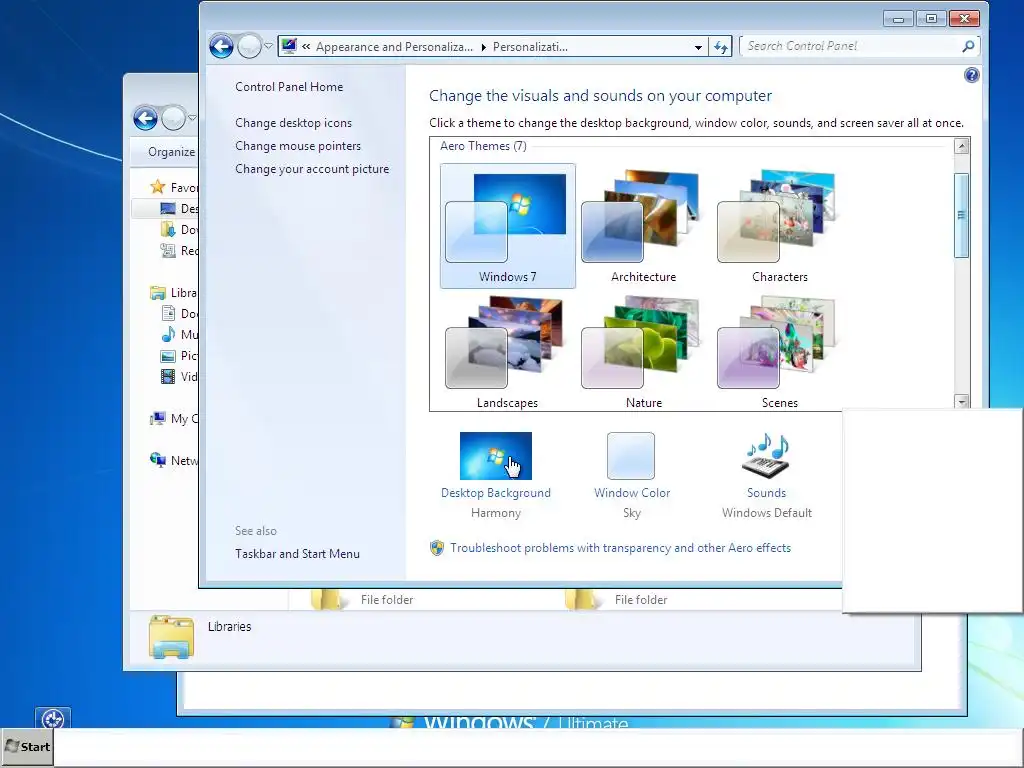
Task: Select Appearance and Personalization breadcrumb
Action: click(394, 47)
